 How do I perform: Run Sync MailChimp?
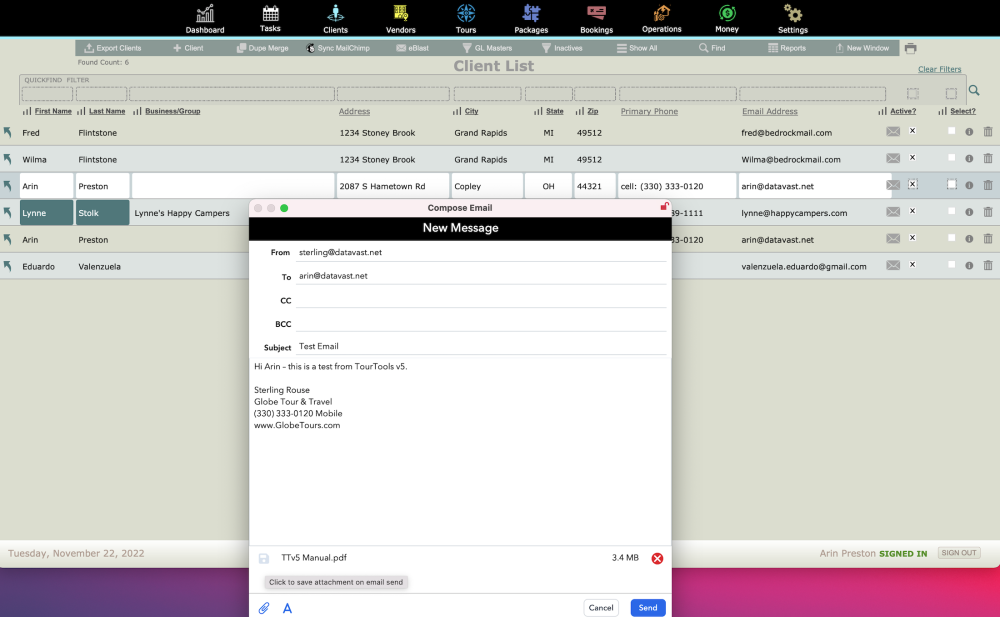[337, 48]
